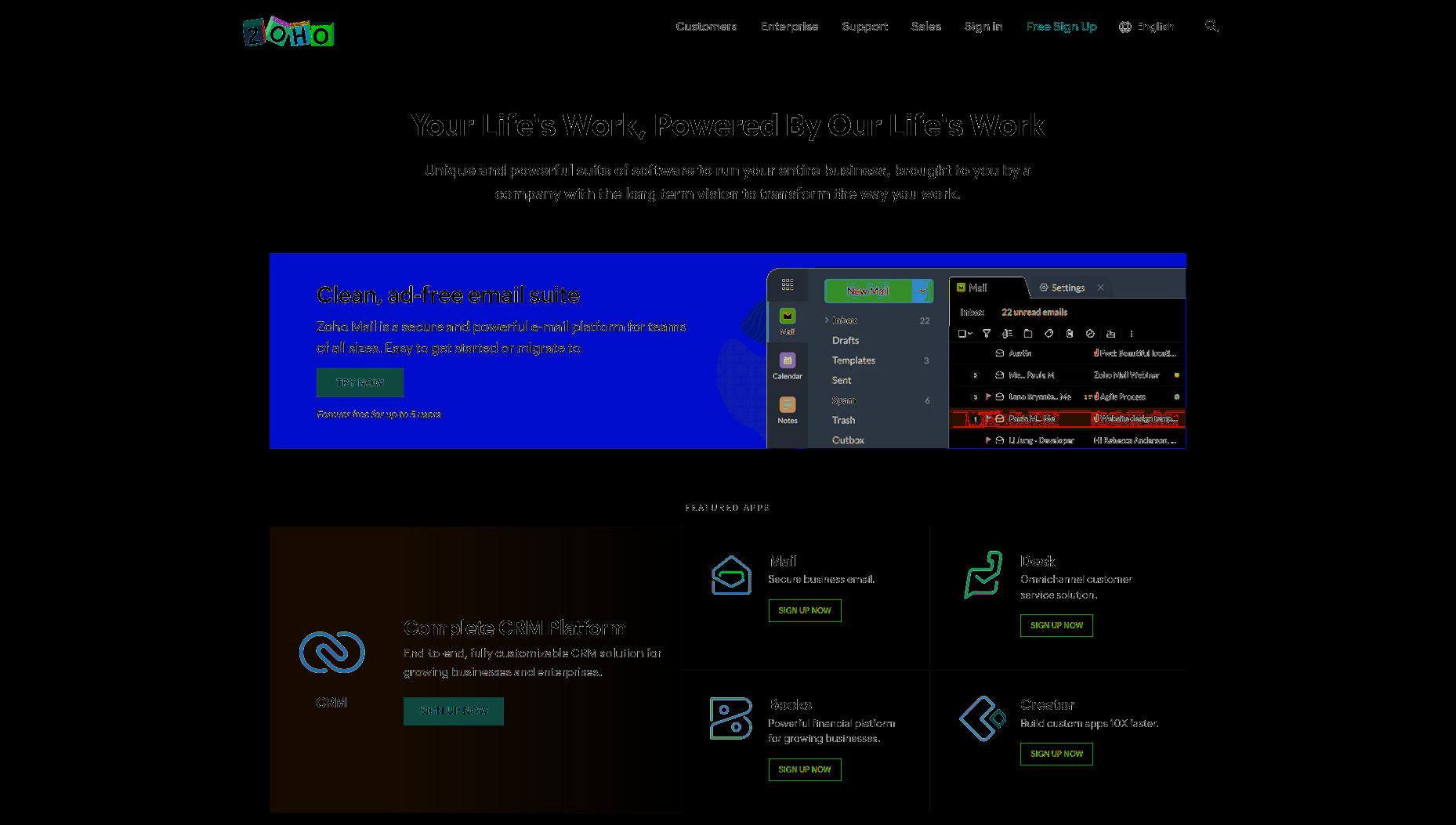Toggle the select-all checkbox in mail toolbar

[x=963, y=334]
